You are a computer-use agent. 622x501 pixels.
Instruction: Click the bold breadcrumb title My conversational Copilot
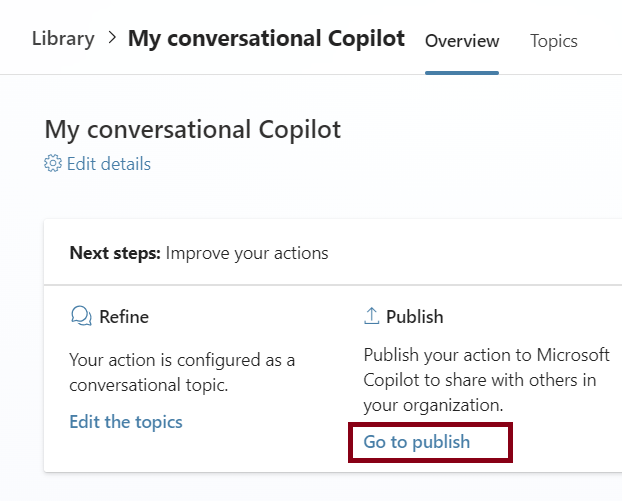[x=266, y=39]
